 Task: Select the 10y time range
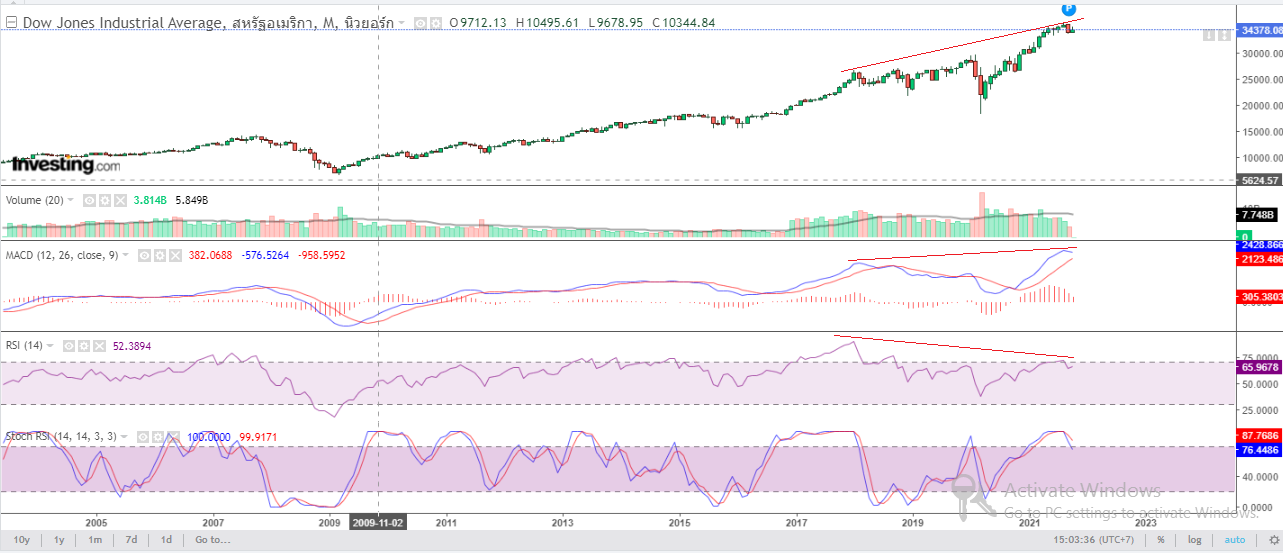[21, 540]
